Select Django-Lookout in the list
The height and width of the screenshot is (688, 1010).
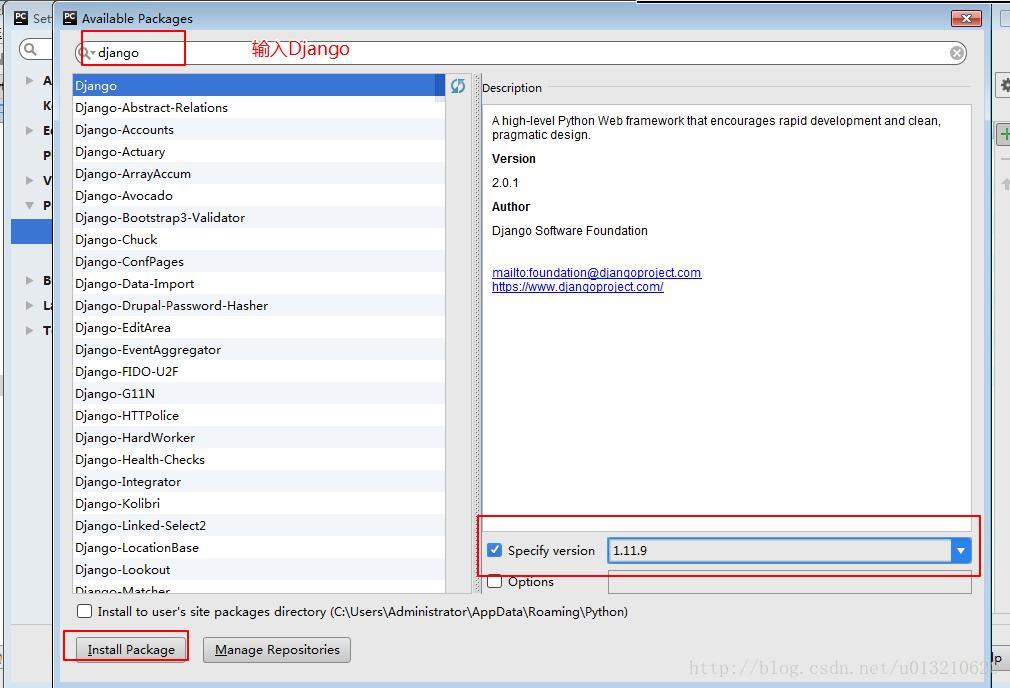(x=259, y=569)
